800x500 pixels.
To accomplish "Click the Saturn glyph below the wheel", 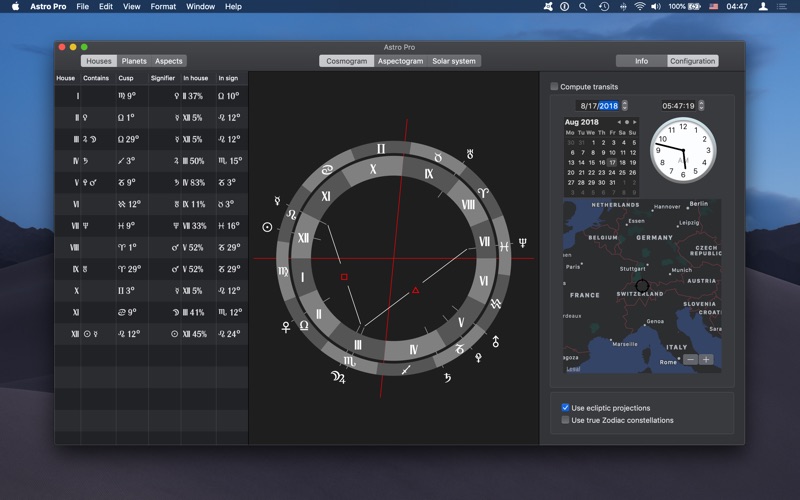I will pyautogui.click(x=447, y=377).
